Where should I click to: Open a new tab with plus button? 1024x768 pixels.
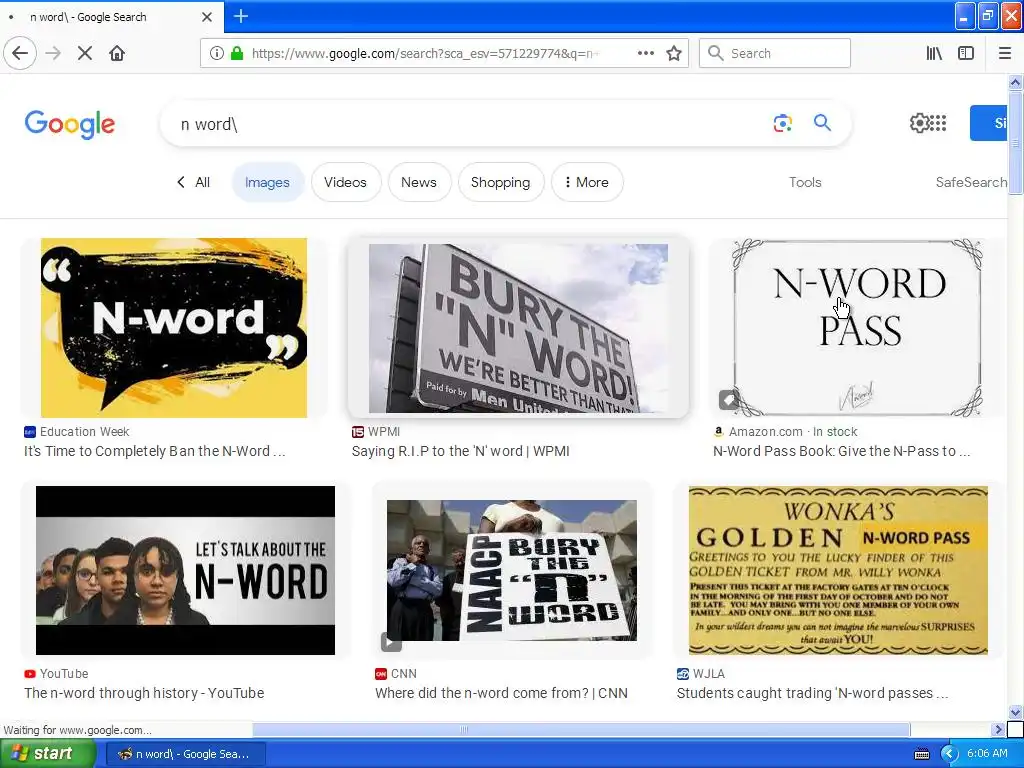tap(240, 16)
